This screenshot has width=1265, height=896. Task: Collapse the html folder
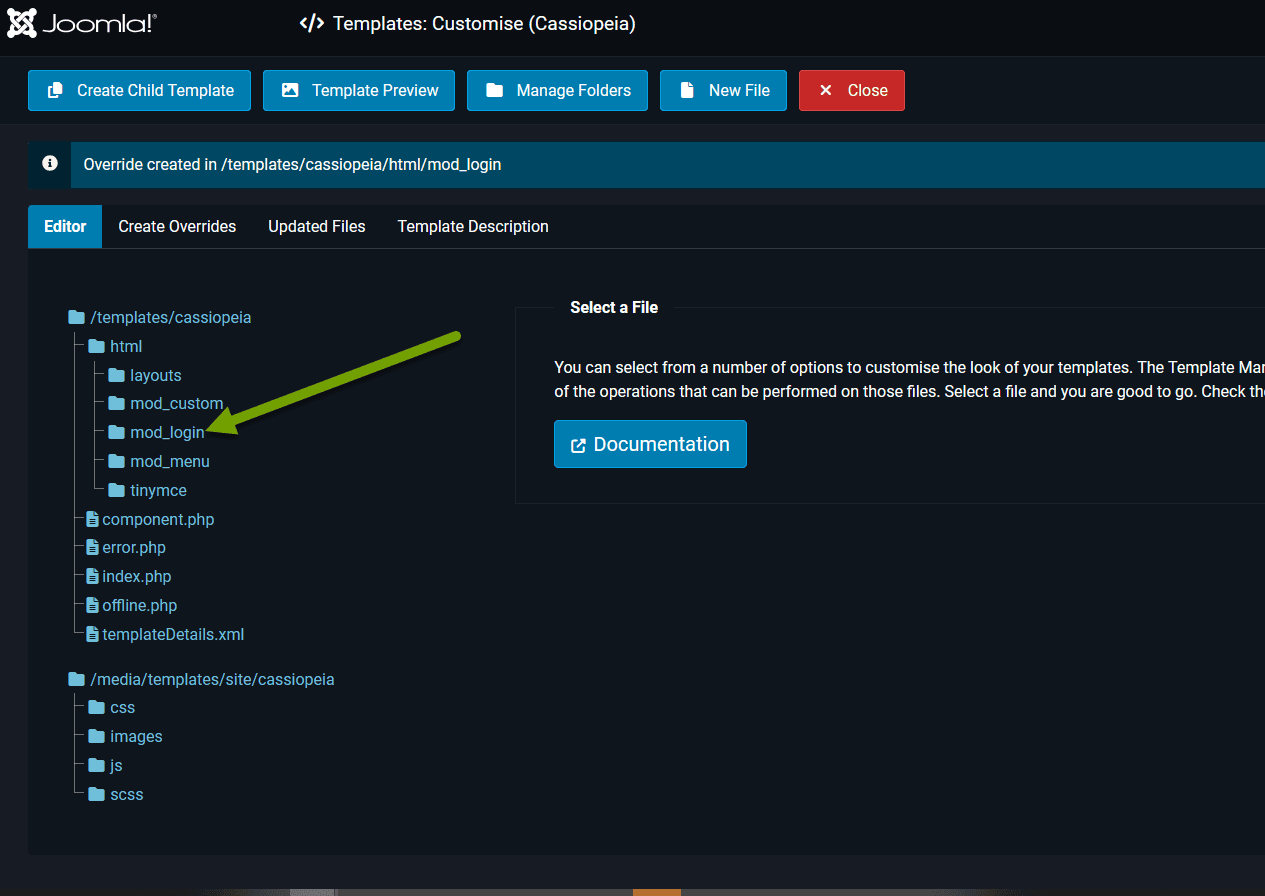pos(125,347)
